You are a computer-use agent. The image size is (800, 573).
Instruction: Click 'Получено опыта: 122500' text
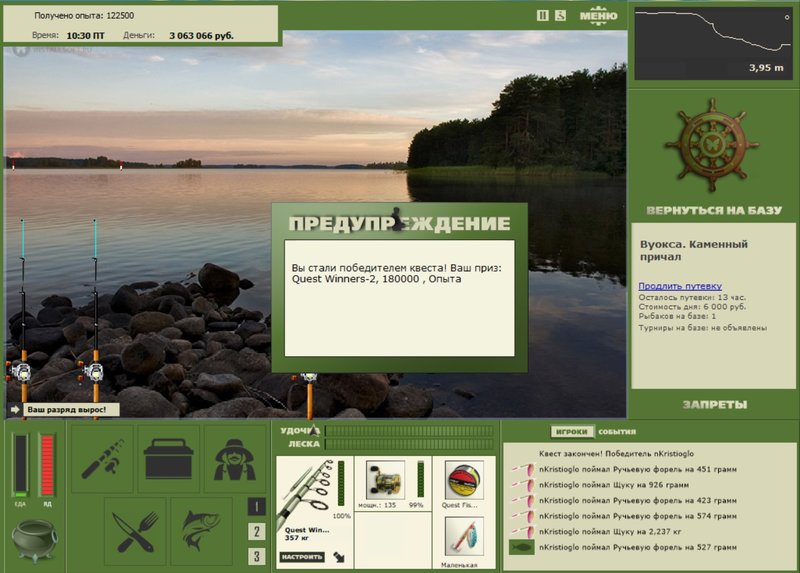(84, 15)
